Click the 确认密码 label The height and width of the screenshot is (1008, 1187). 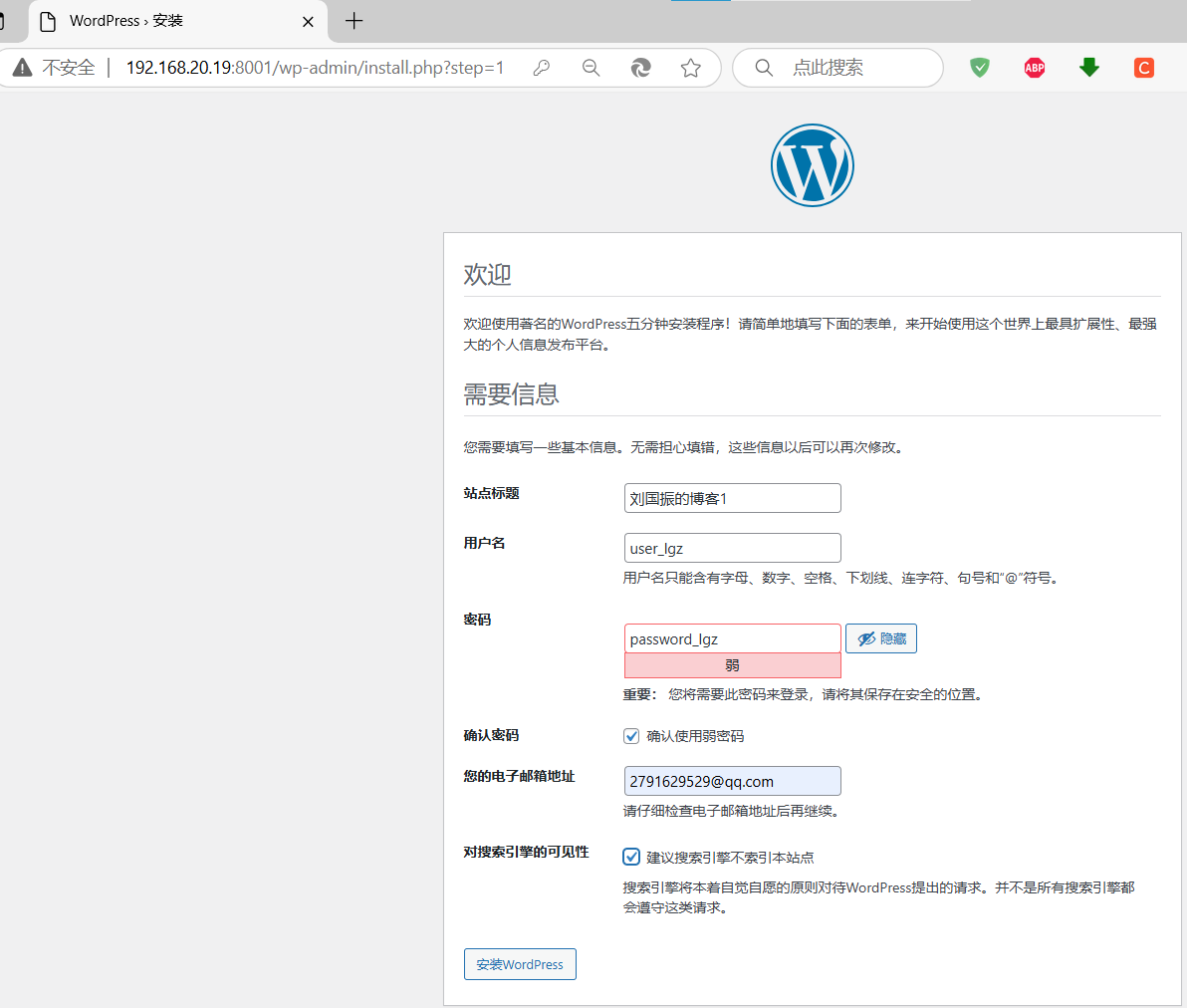click(x=491, y=735)
